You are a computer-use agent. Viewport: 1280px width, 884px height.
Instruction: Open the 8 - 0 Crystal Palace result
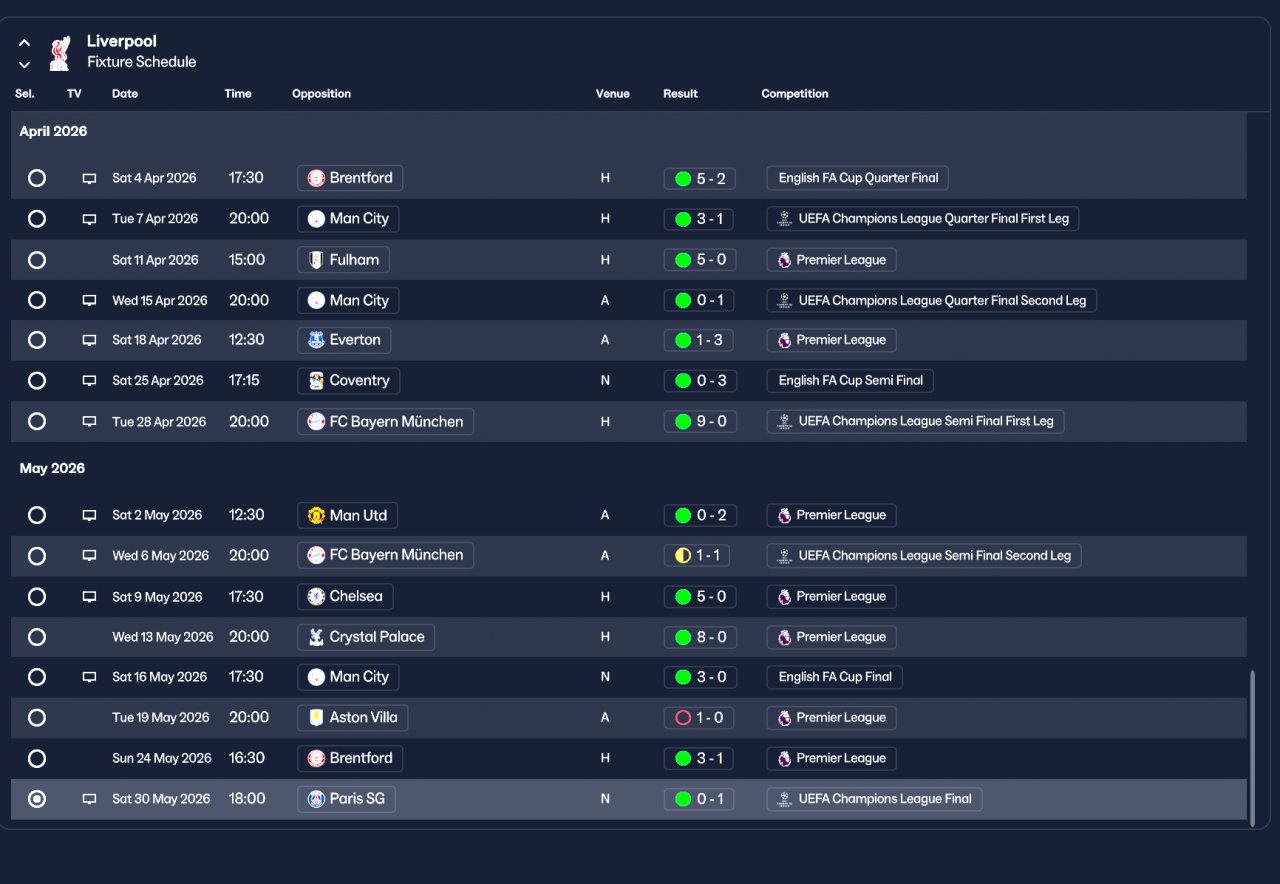click(x=700, y=637)
